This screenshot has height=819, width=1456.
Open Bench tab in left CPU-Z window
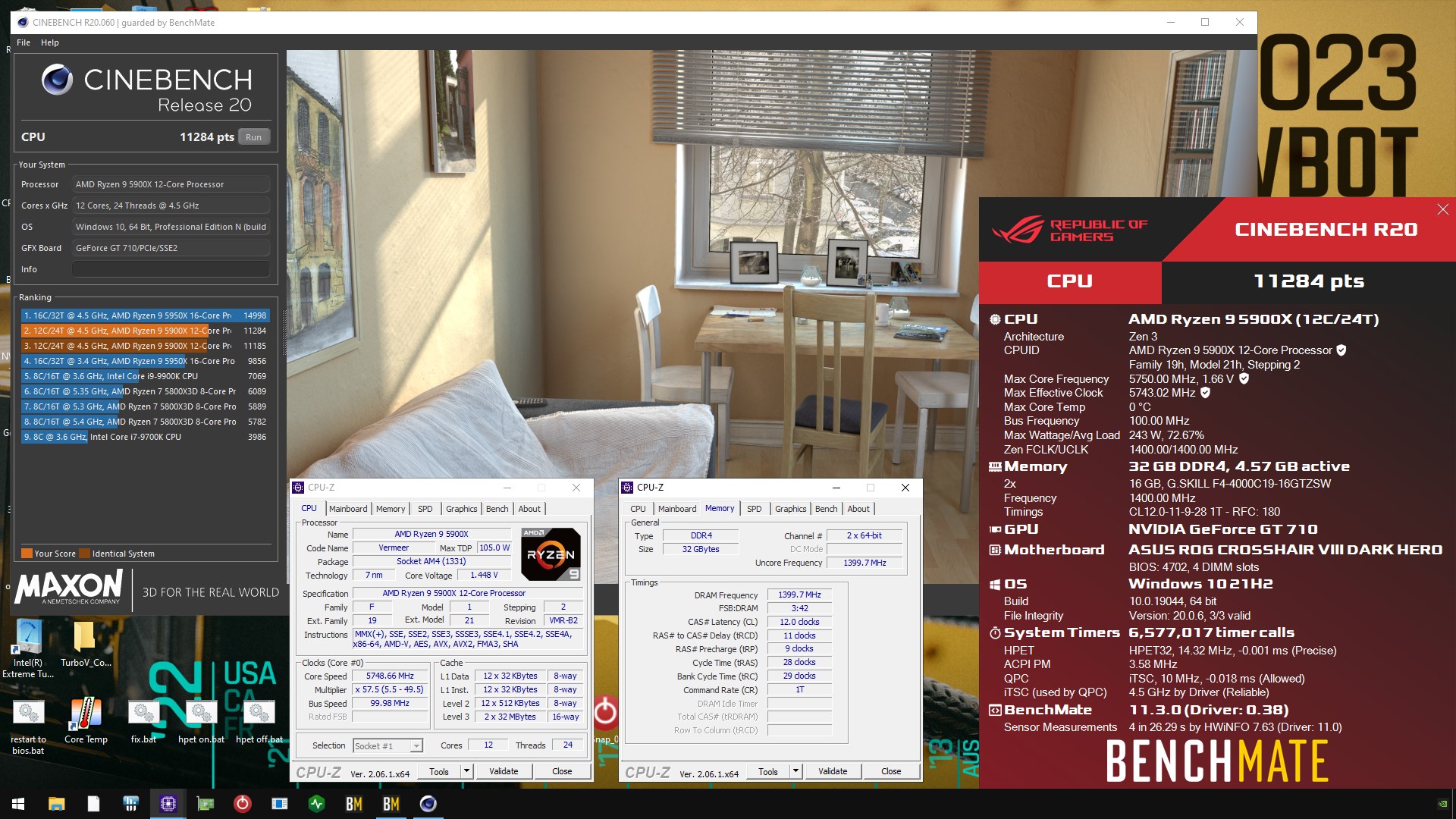[497, 509]
